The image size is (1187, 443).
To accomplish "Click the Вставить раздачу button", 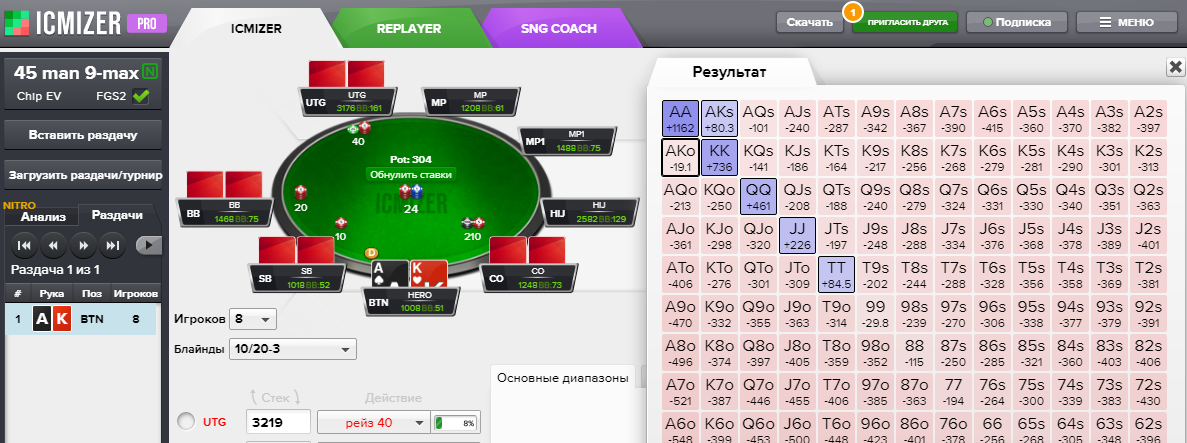I will [83, 136].
